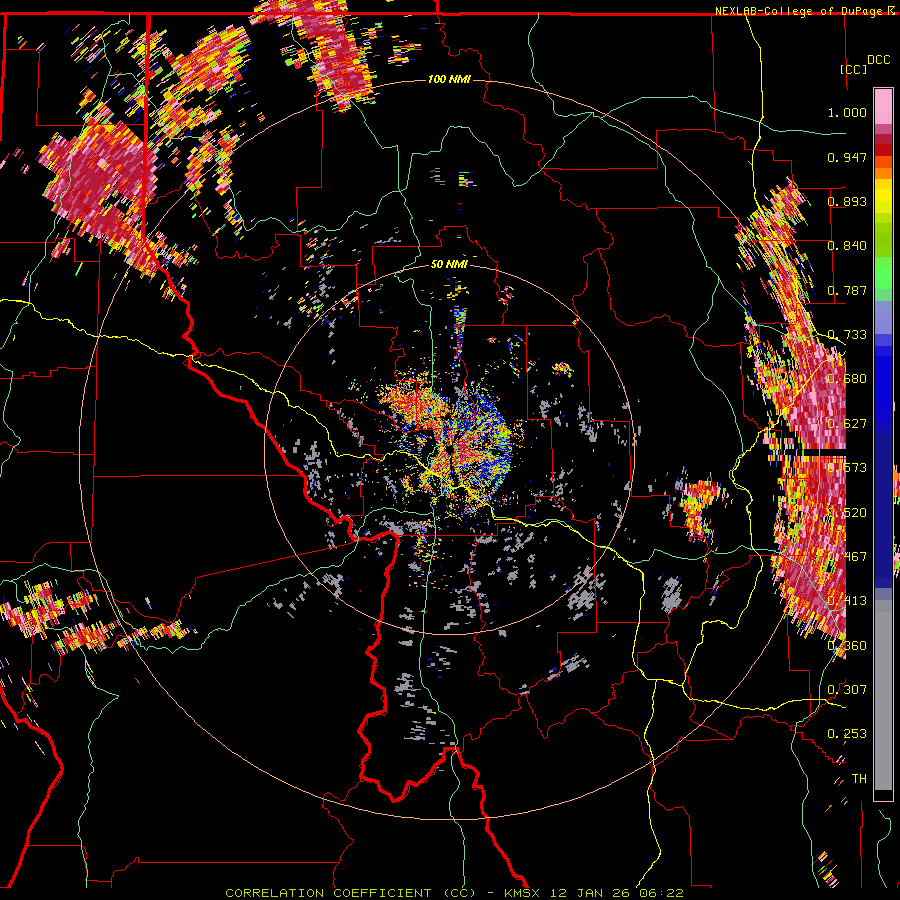Click the TH label at legend bottom
Viewport: 900px width, 900px height.
859,778
